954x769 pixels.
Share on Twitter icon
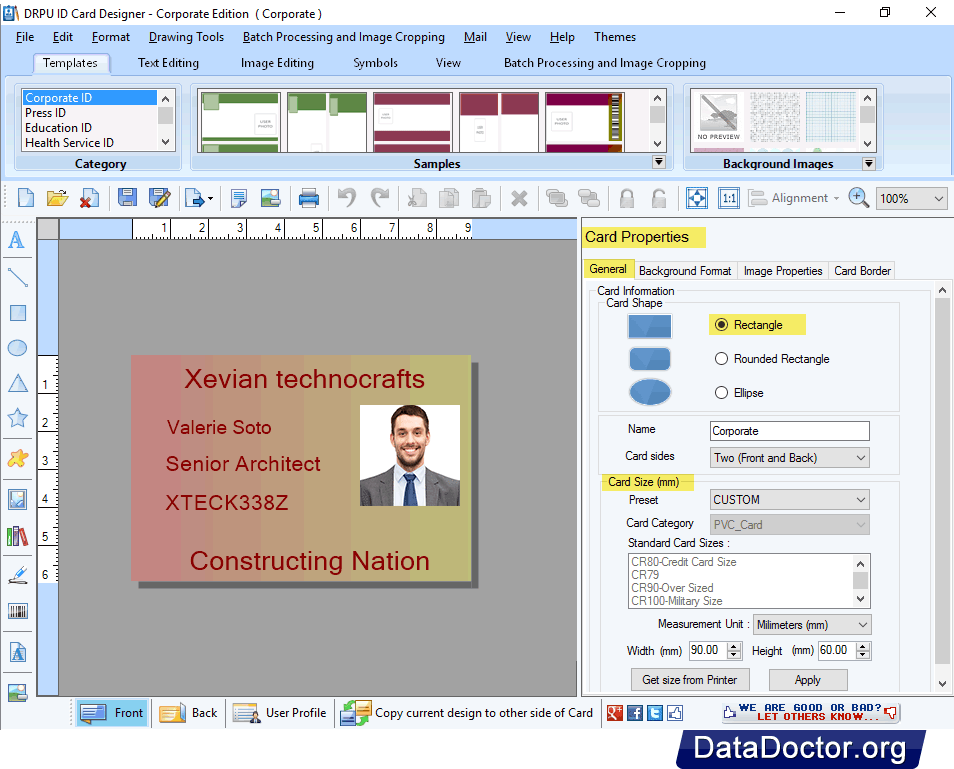(x=655, y=713)
